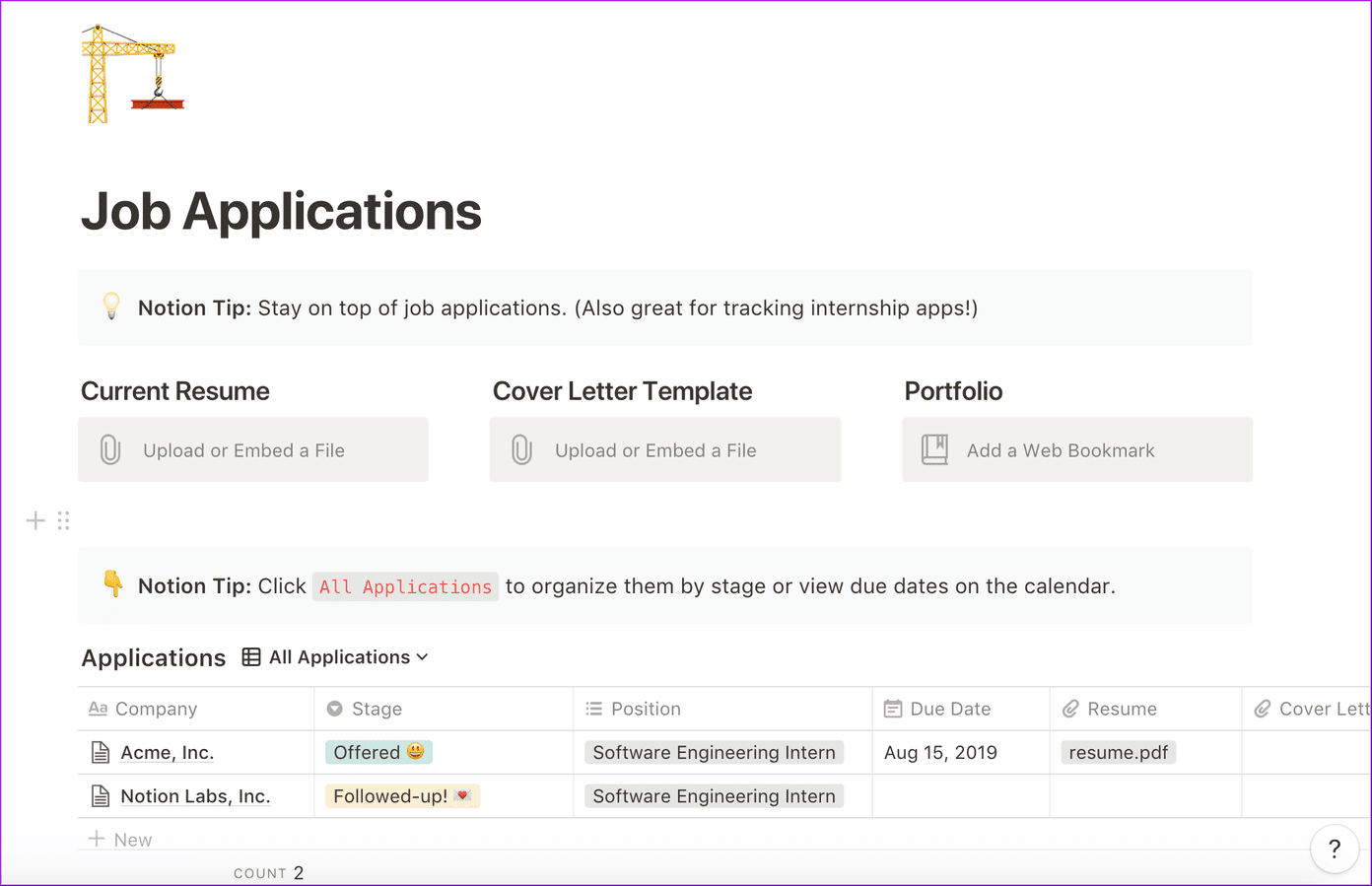Click the Cover Letter Template heading
1372x886 pixels.
pos(622,391)
